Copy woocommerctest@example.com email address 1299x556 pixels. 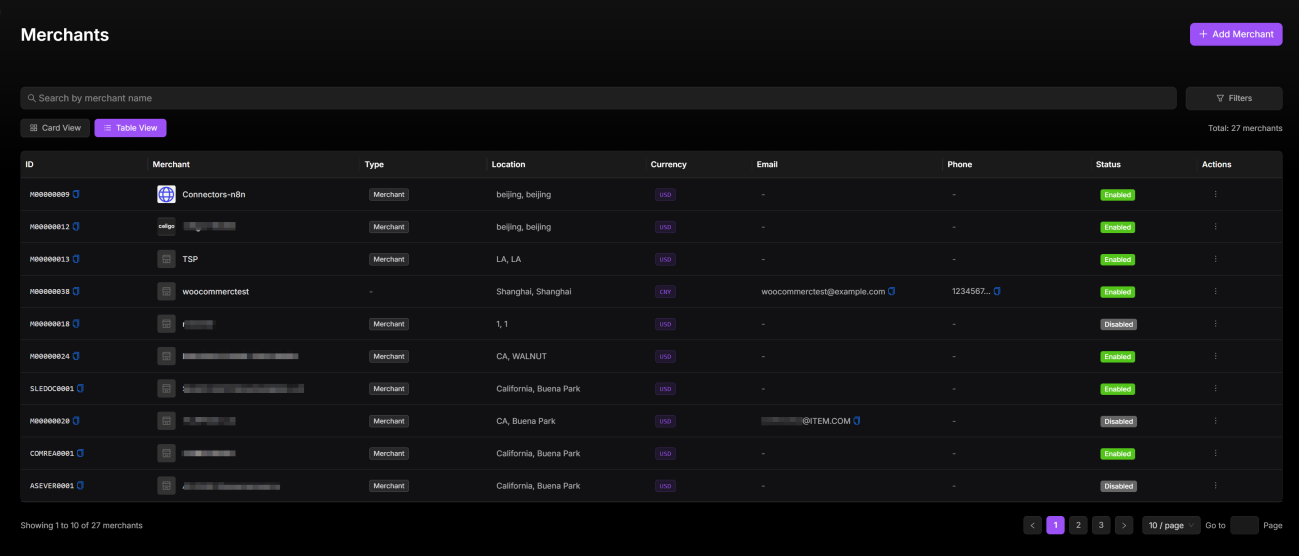(892, 291)
